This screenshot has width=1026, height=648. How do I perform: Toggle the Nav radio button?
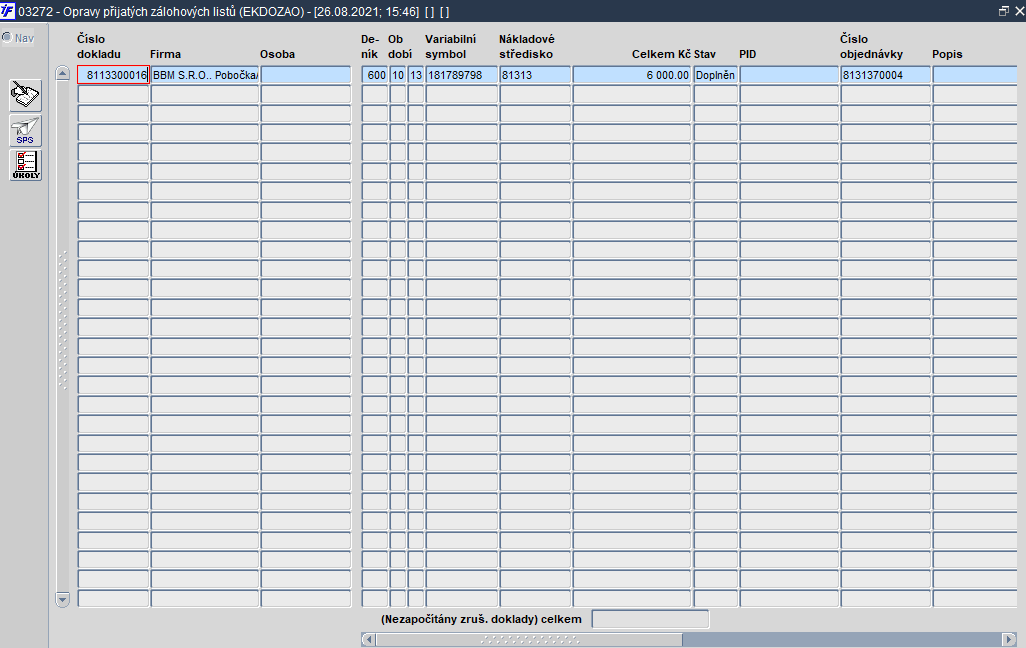(x=7, y=37)
